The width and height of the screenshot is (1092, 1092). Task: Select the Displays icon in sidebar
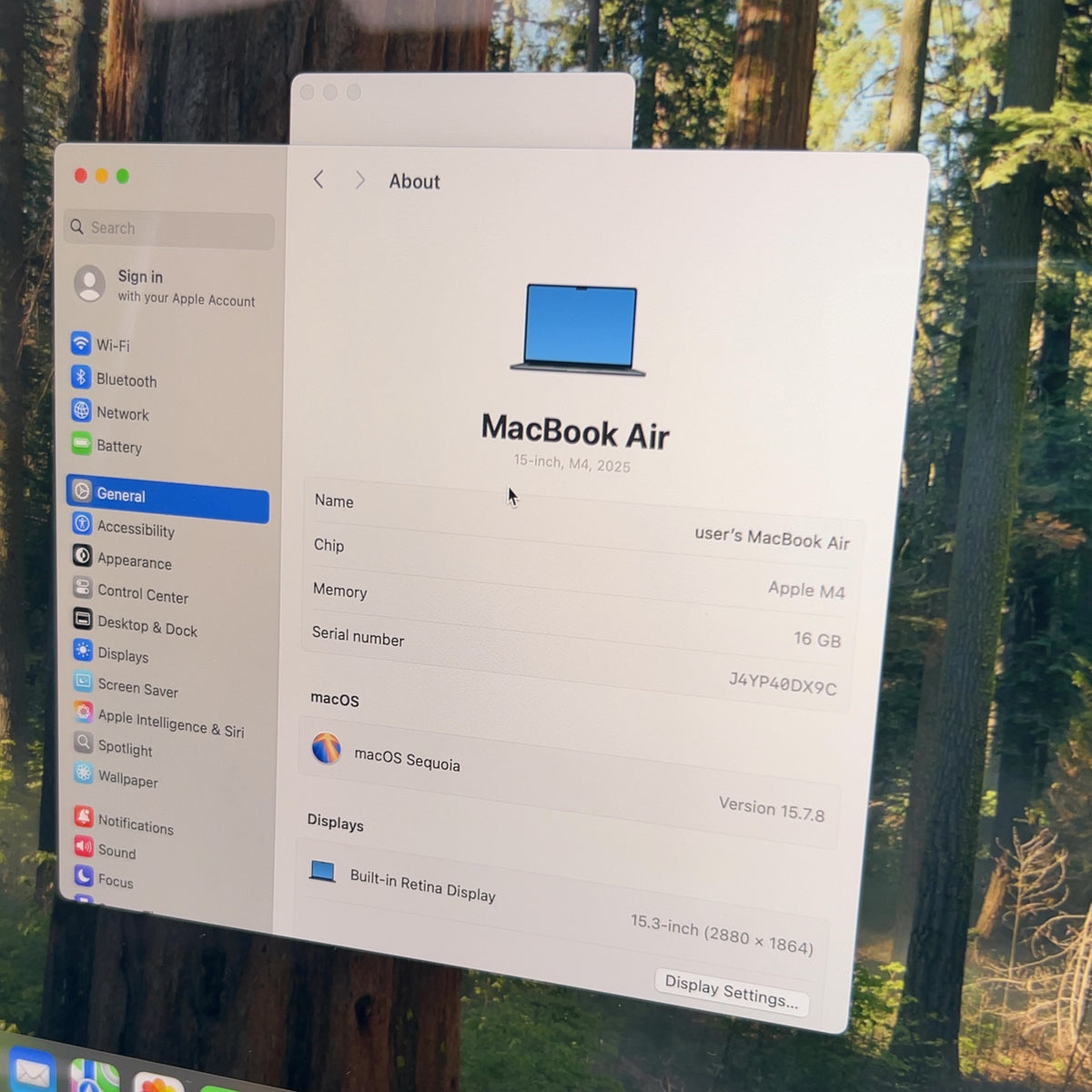pos(83,650)
